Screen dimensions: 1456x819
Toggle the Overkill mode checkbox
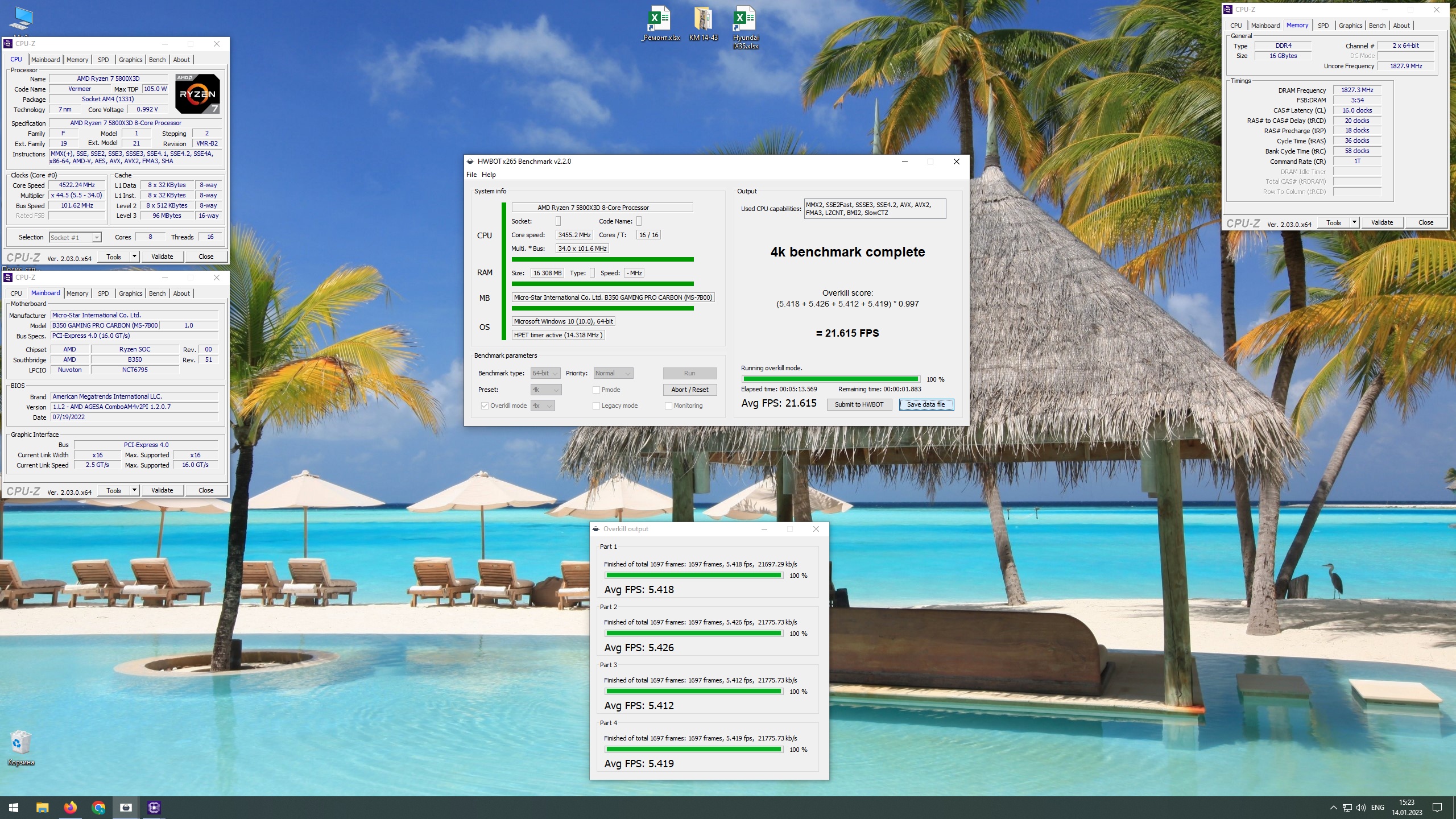coord(485,406)
